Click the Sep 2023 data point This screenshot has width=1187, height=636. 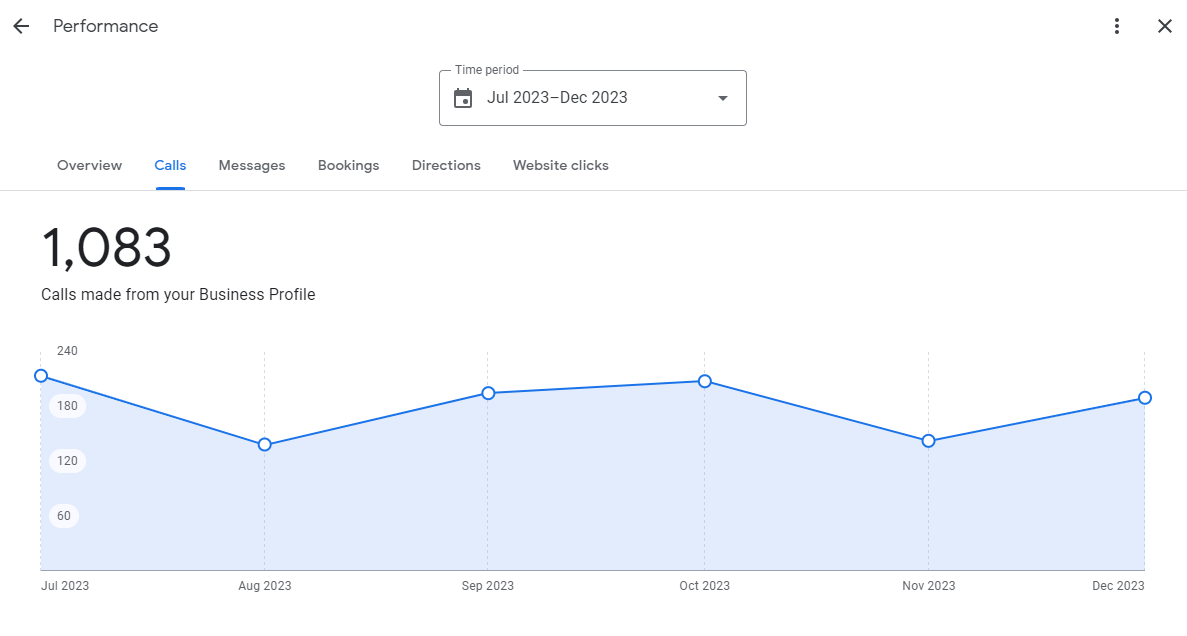[488, 393]
